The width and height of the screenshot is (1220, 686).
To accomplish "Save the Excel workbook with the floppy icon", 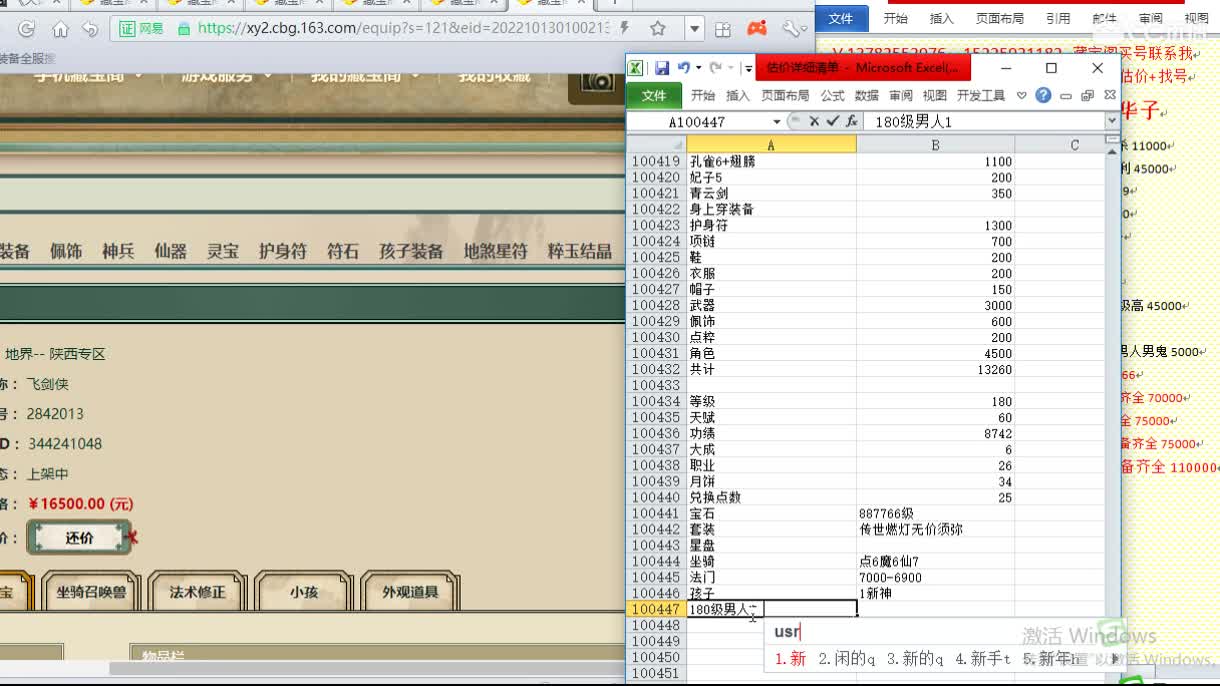I will (x=662, y=68).
